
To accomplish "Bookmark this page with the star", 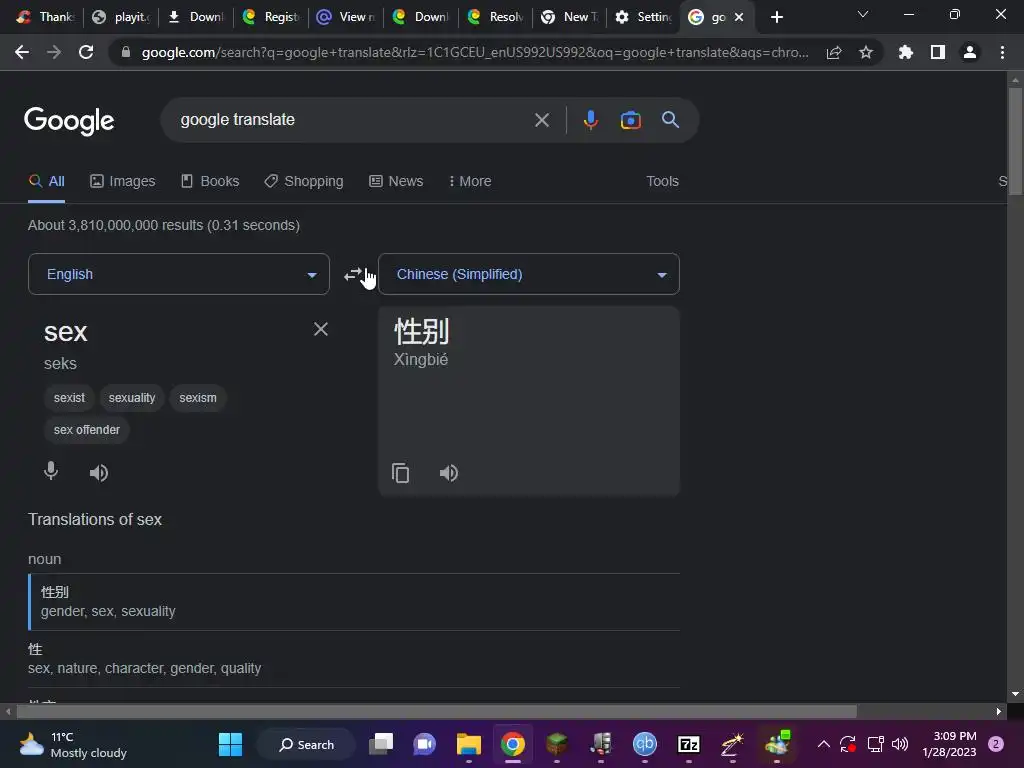I will [866, 52].
